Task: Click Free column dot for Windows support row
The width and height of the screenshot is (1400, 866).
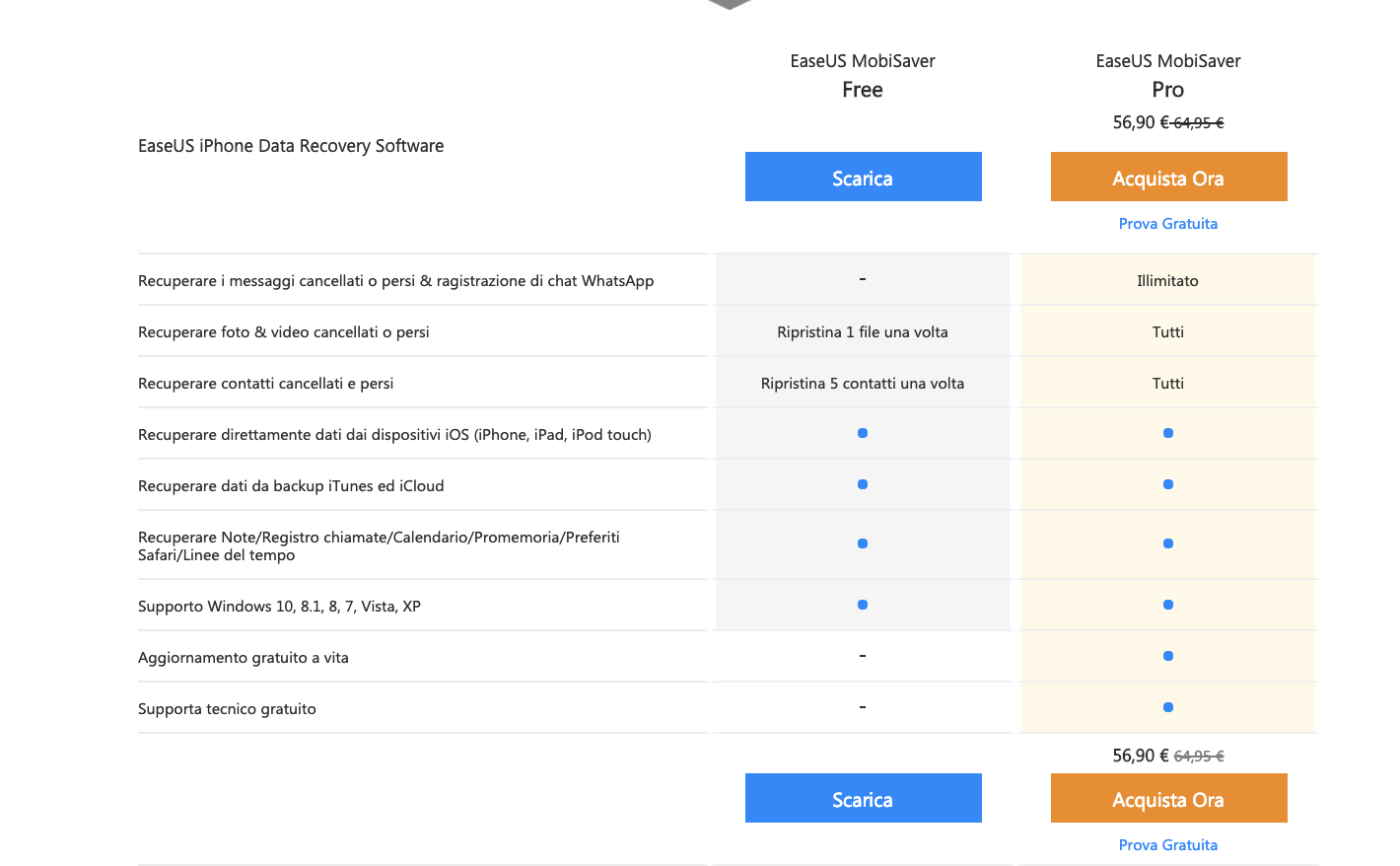Action: [863, 605]
